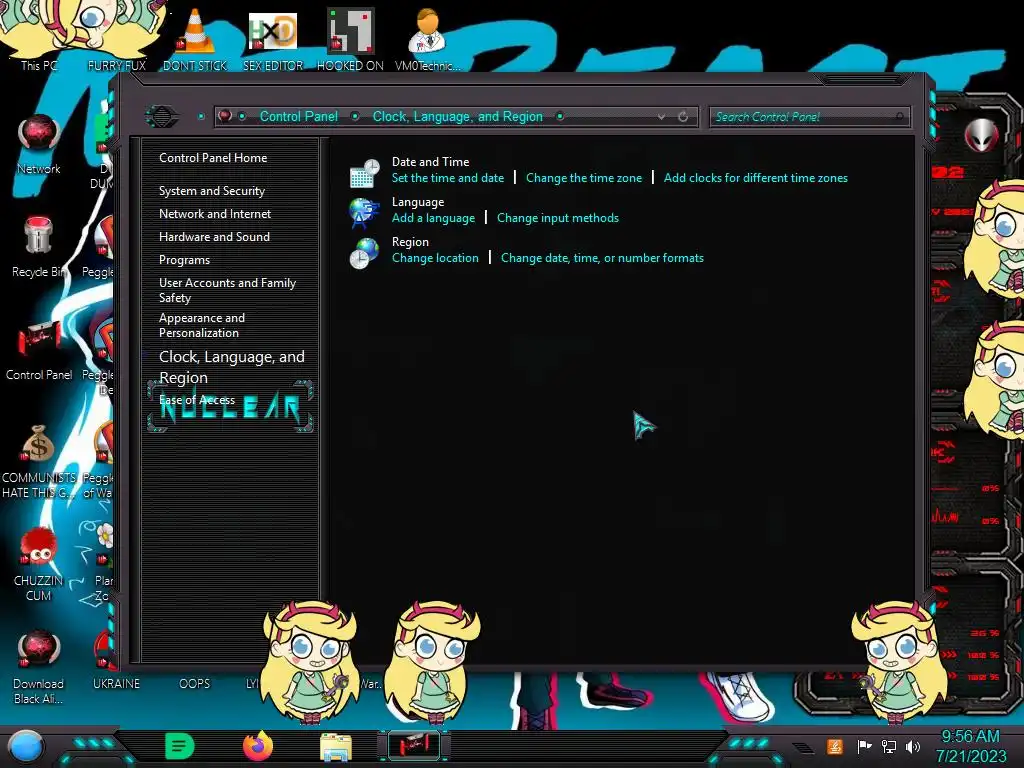The image size is (1024, 768).
Task: Expand dropdown after red root address icon
Action: tap(242, 116)
